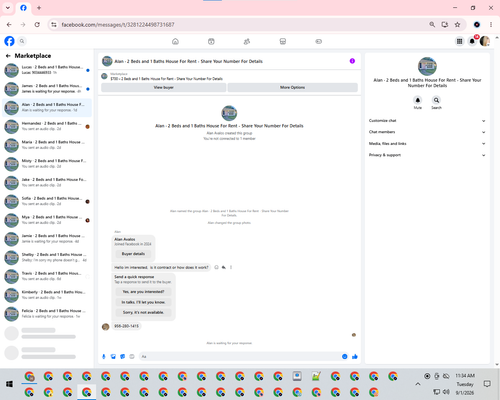Image resolution: width=500 pixels, height=400 pixels.
Task: Open the Facebook apps grid menu icon
Action: tap(459, 41)
